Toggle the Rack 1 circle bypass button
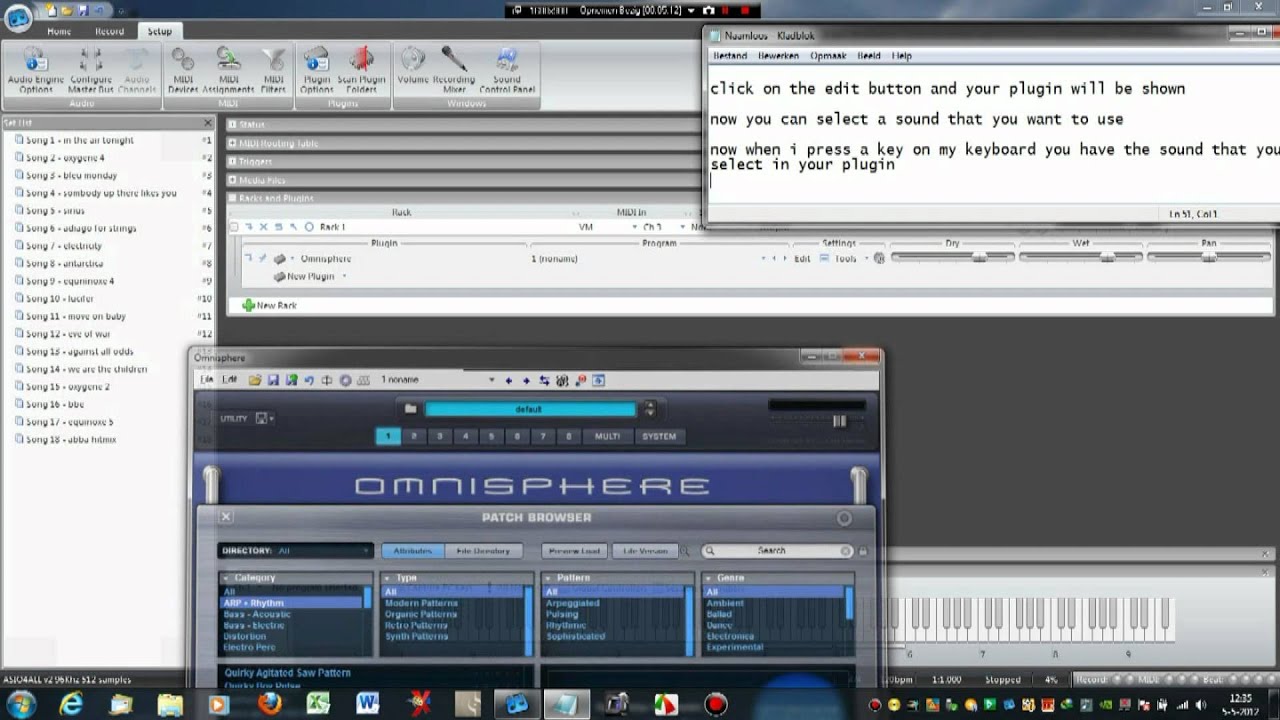 pos(309,227)
